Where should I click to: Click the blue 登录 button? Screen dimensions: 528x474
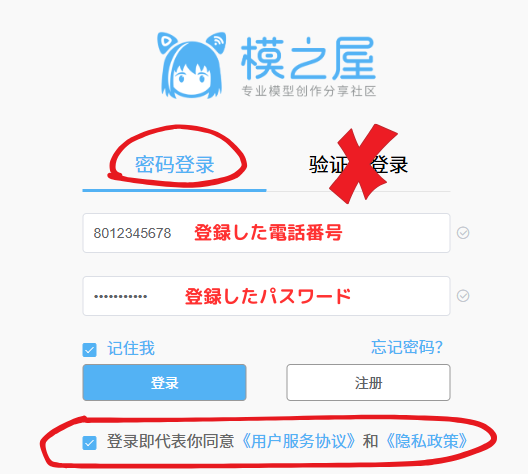click(164, 382)
